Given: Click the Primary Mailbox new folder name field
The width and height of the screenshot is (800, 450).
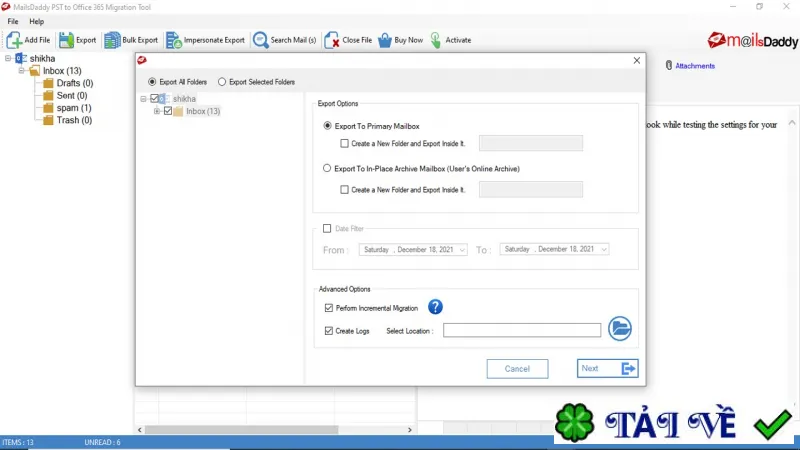Looking at the screenshot, I should [531, 143].
